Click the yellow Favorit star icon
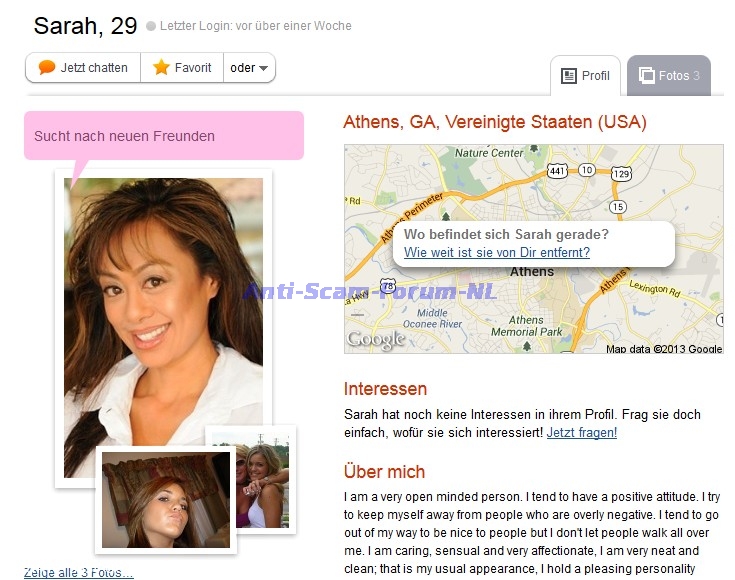 (x=161, y=67)
